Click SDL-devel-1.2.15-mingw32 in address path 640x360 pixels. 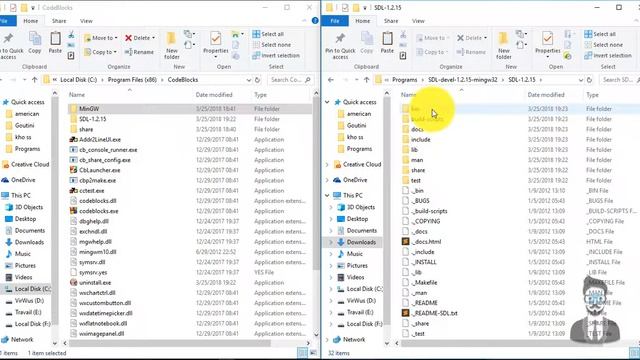462,80
